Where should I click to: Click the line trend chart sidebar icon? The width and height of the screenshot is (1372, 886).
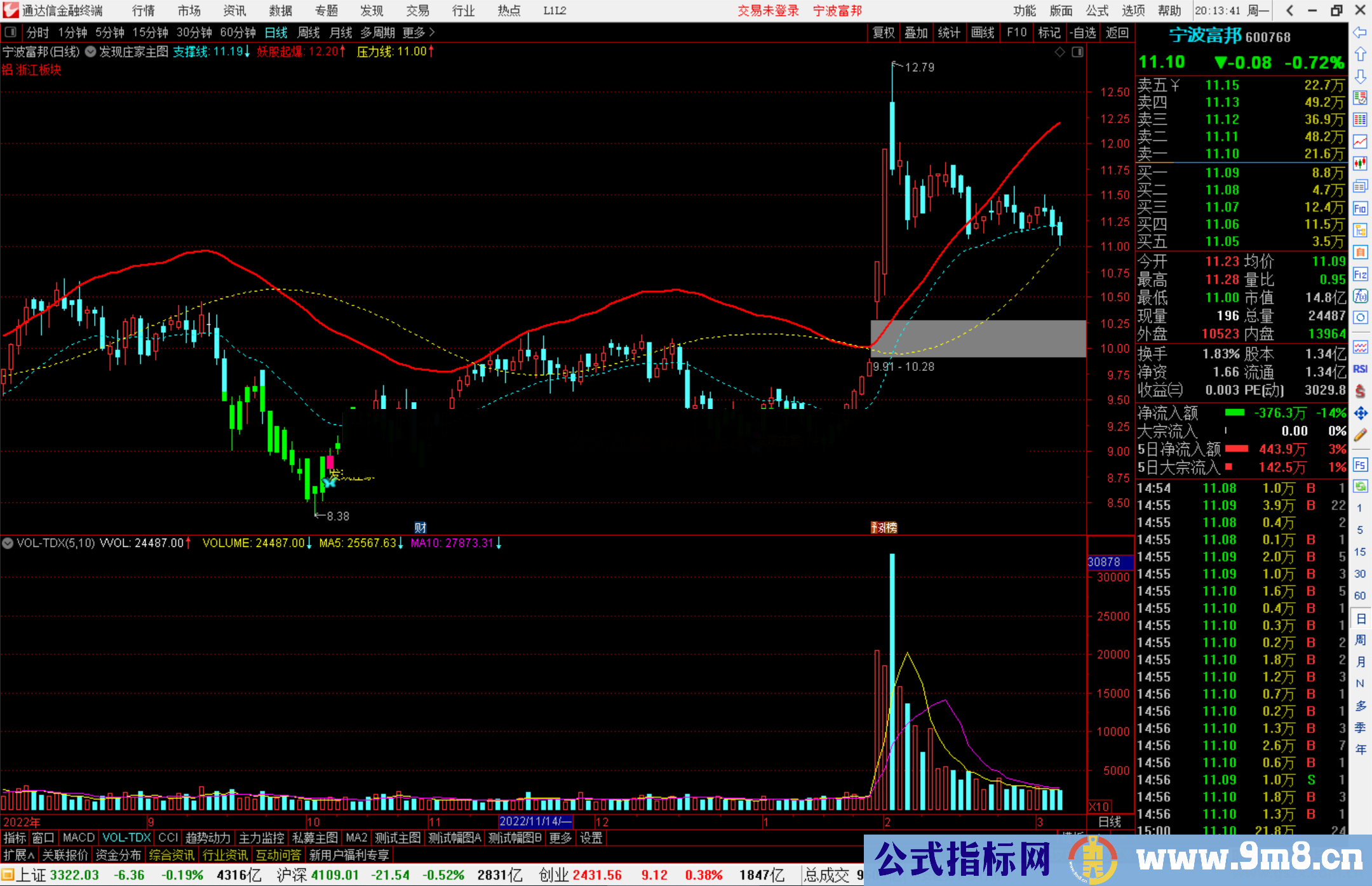pyautogui.click(x=1360, y=142)
